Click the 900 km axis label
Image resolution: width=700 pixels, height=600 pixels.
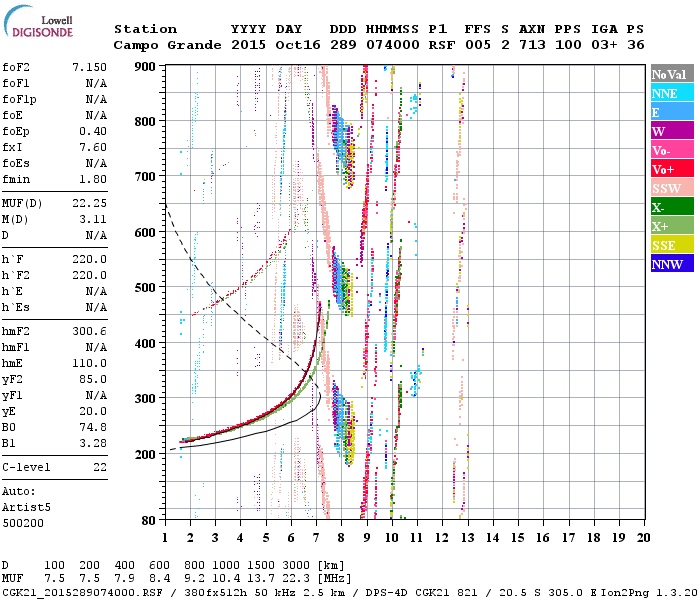click(145, 67)
